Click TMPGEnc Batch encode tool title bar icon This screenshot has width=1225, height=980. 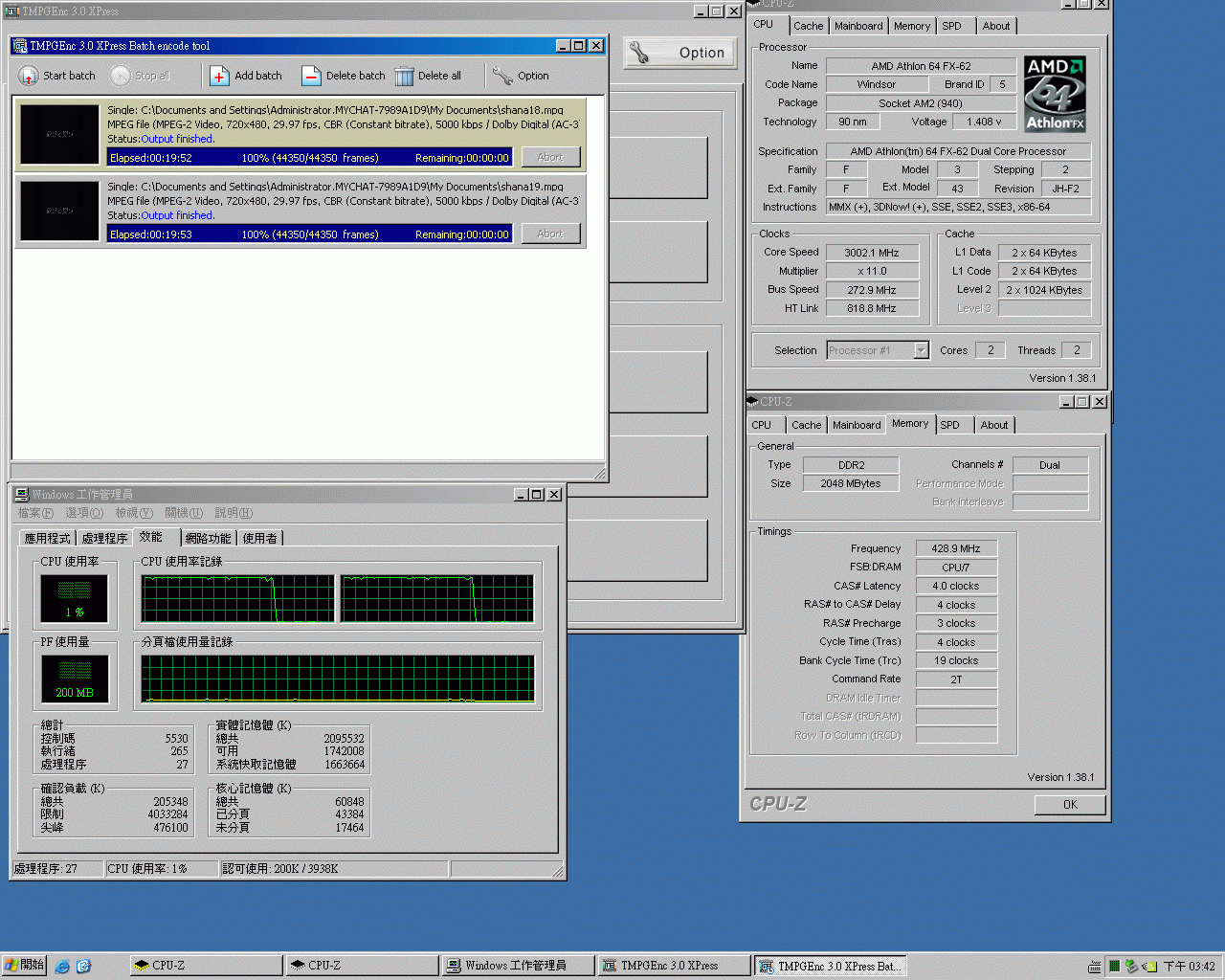tap(19, 46)
